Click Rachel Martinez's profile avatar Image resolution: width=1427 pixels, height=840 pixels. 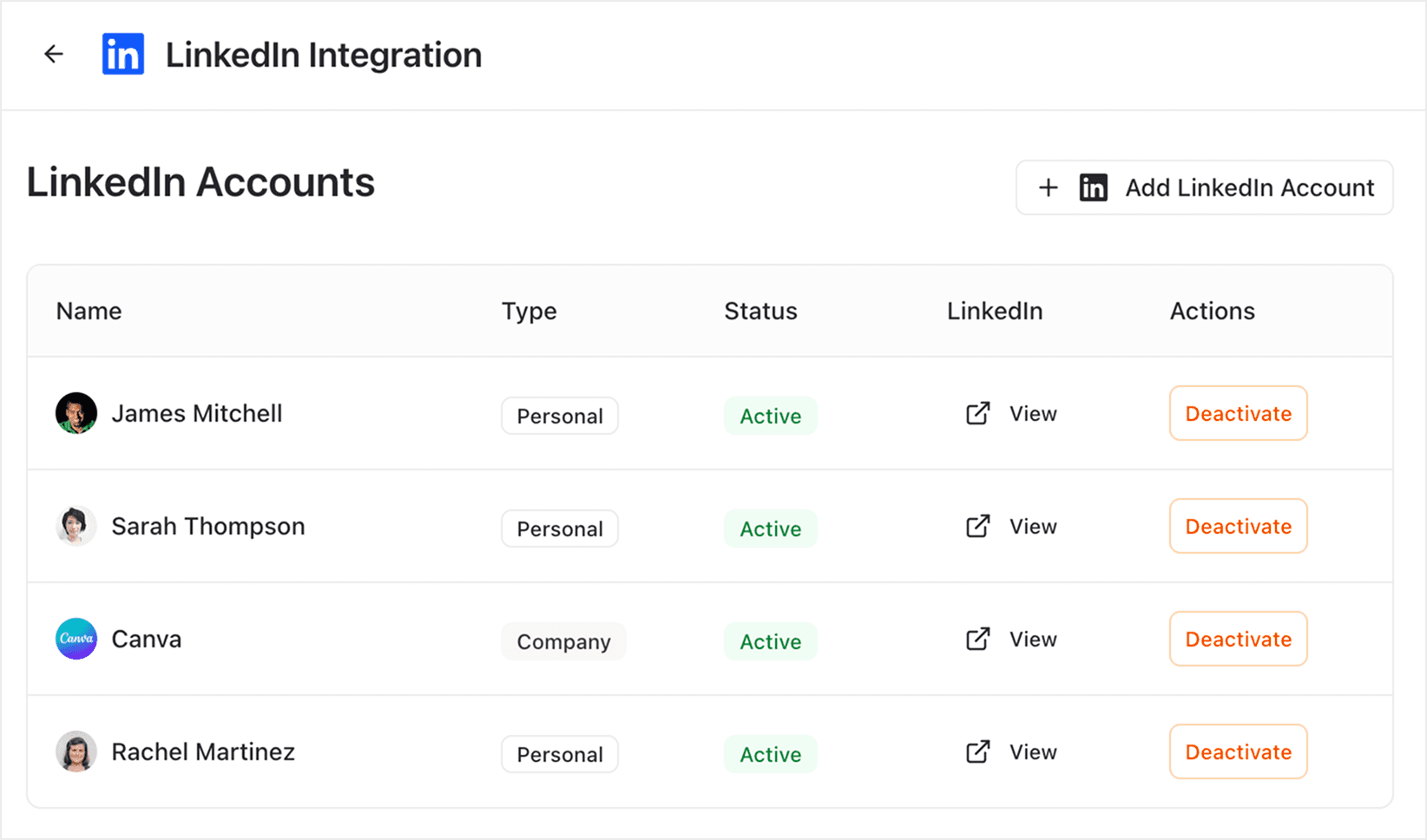[x=76, y=751]
